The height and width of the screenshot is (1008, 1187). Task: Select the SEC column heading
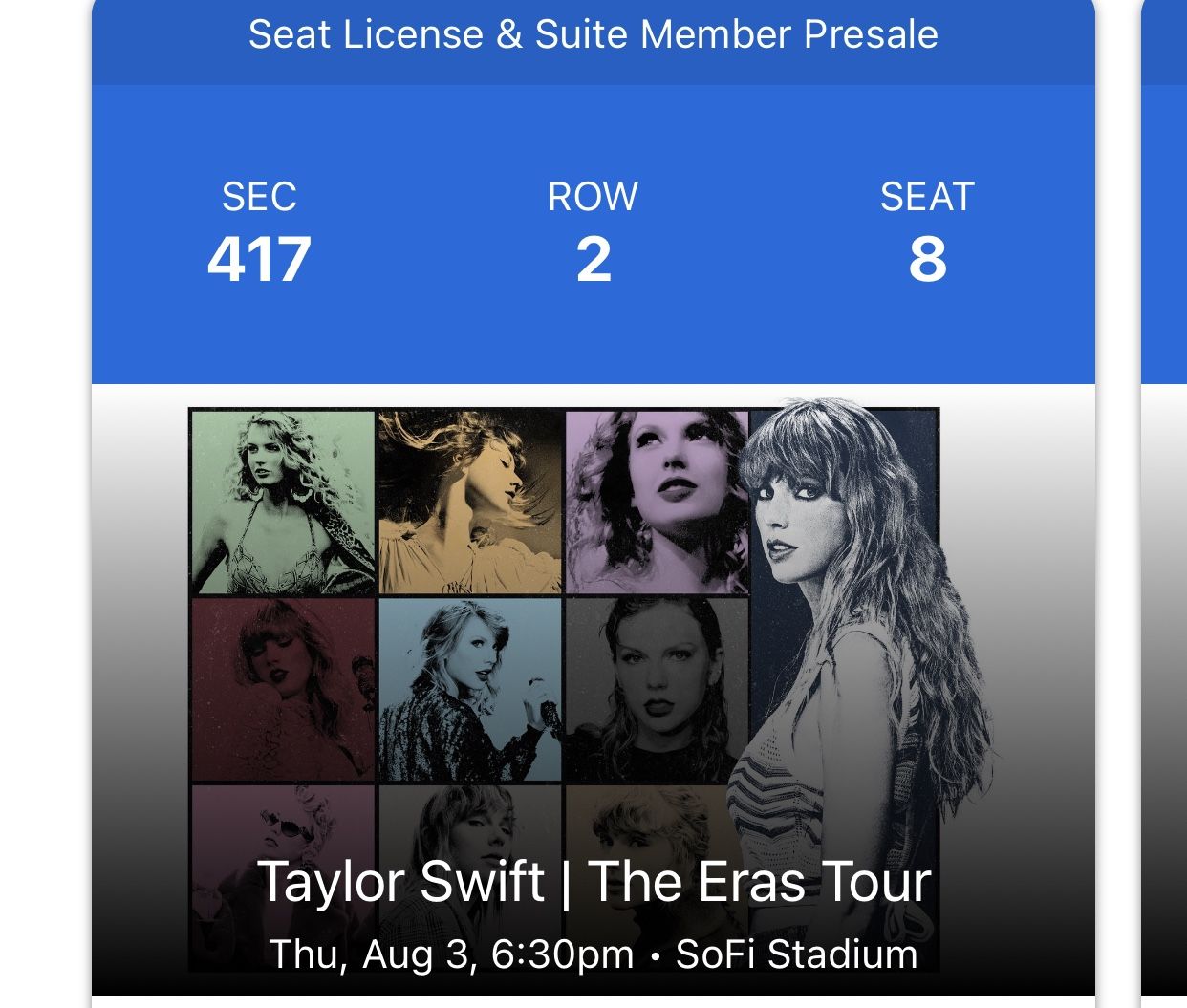click(260, 196)
